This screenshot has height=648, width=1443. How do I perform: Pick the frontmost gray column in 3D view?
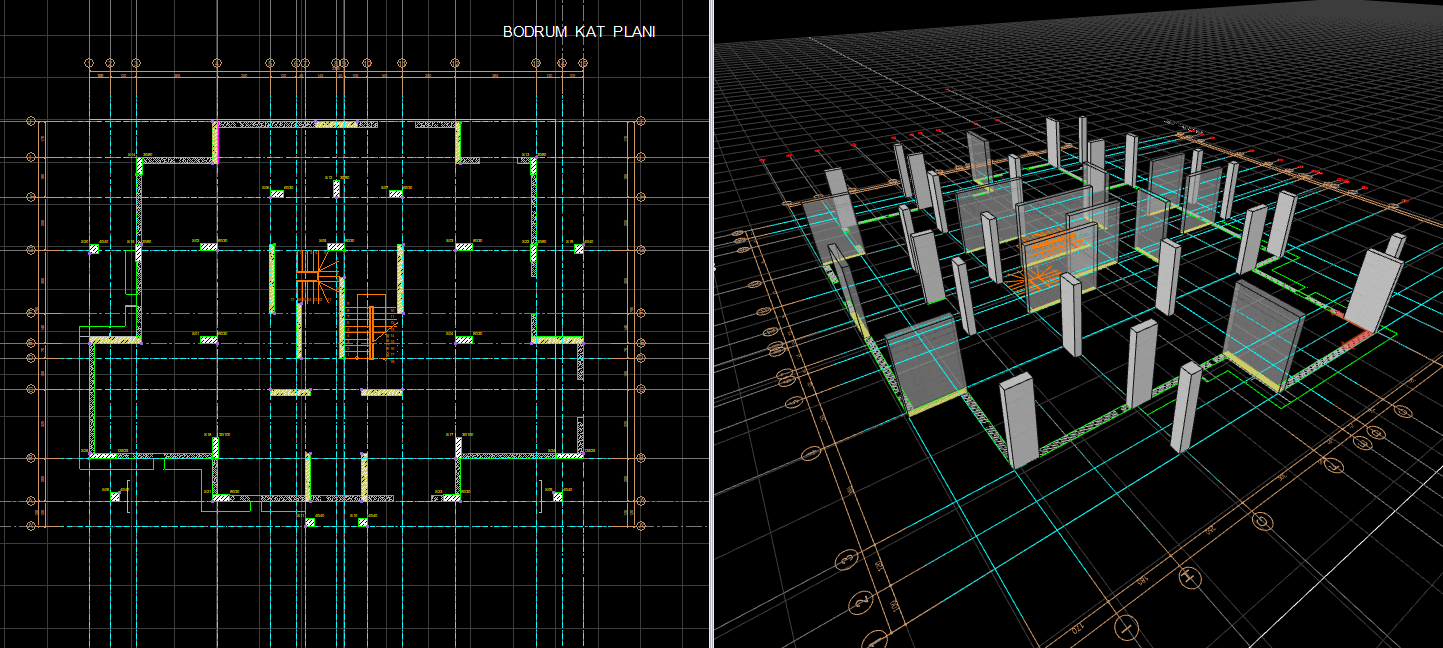(1020, 420)
